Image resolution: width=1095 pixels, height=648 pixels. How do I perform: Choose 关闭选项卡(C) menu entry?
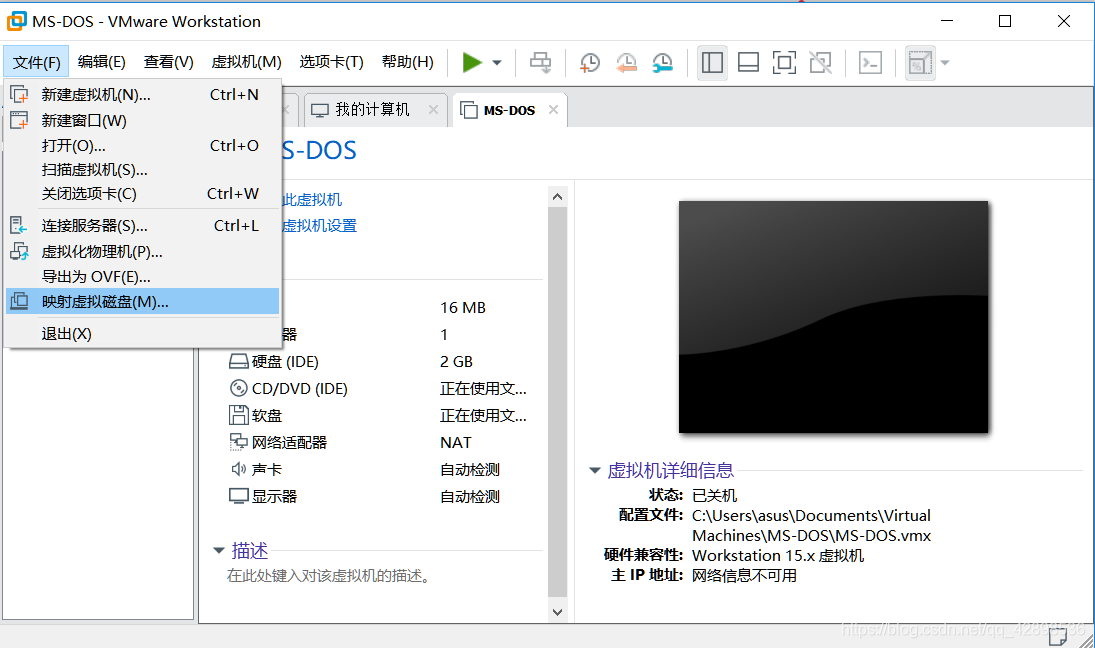click(x=142, y=193)
